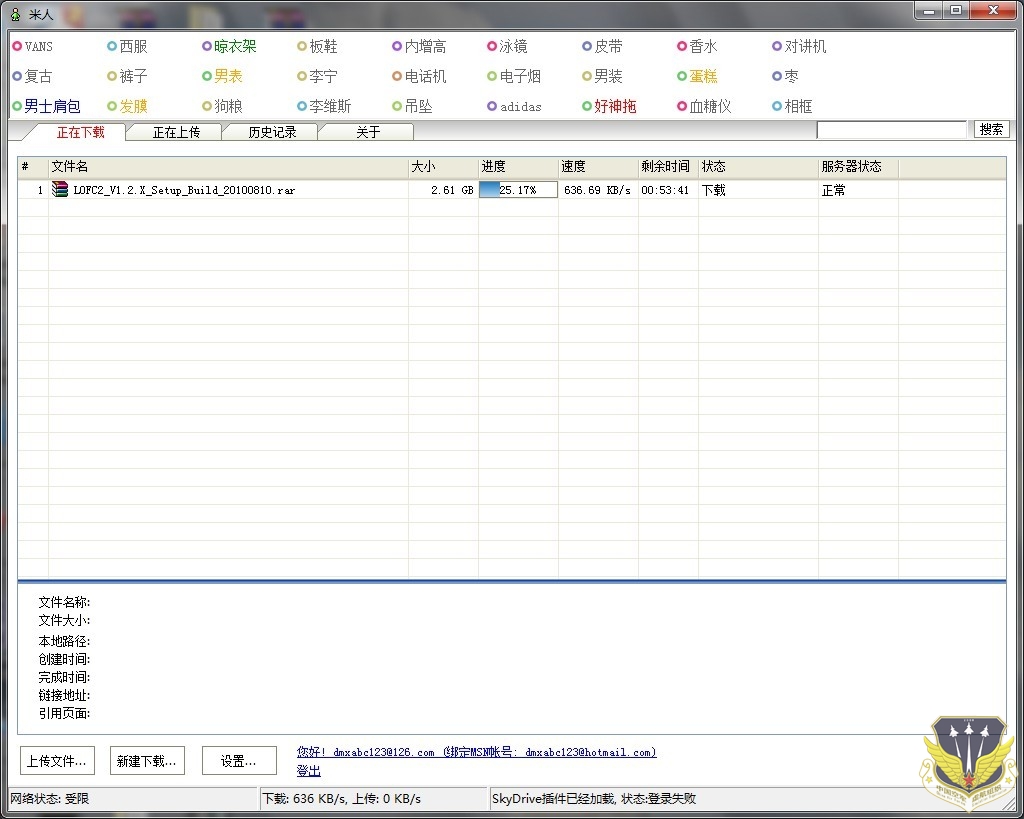The image size is (1024, 819).
Task: Click the search input field beside 搜索
Action: point(891,129)
